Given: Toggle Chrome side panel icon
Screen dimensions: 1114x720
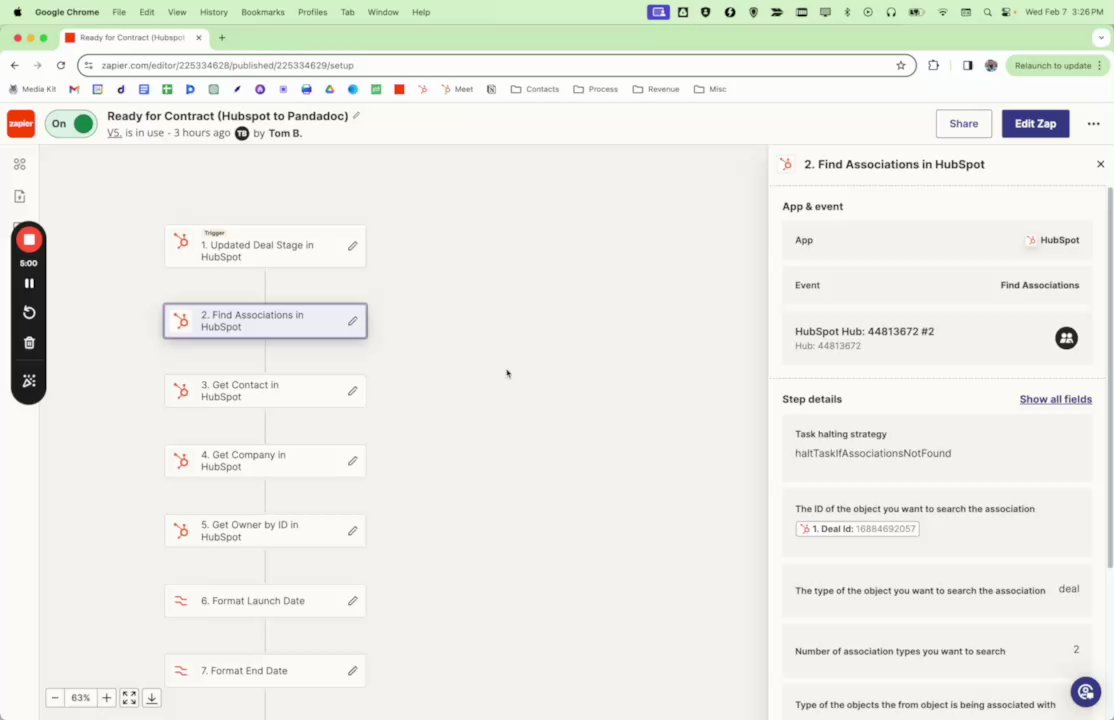Looking at the screenshot, I should (967, 65).
